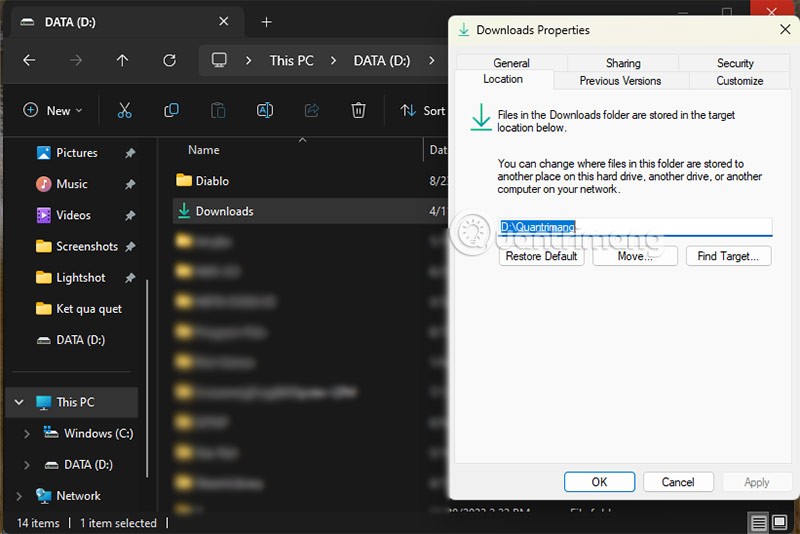Switch to details view icon in status bar
The width and height of the screenshot is (800, 534).
click(759, 523)
